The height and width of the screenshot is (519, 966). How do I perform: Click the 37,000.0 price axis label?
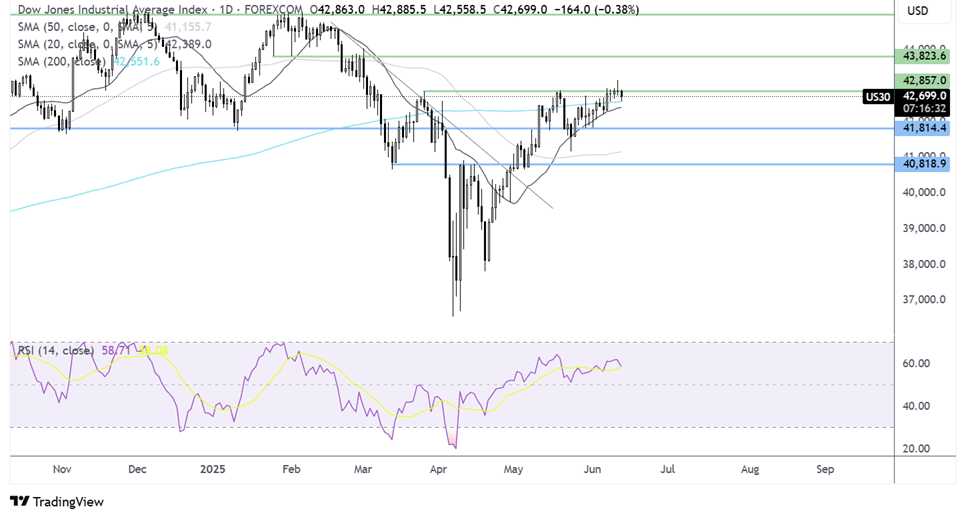click(923, 300)
